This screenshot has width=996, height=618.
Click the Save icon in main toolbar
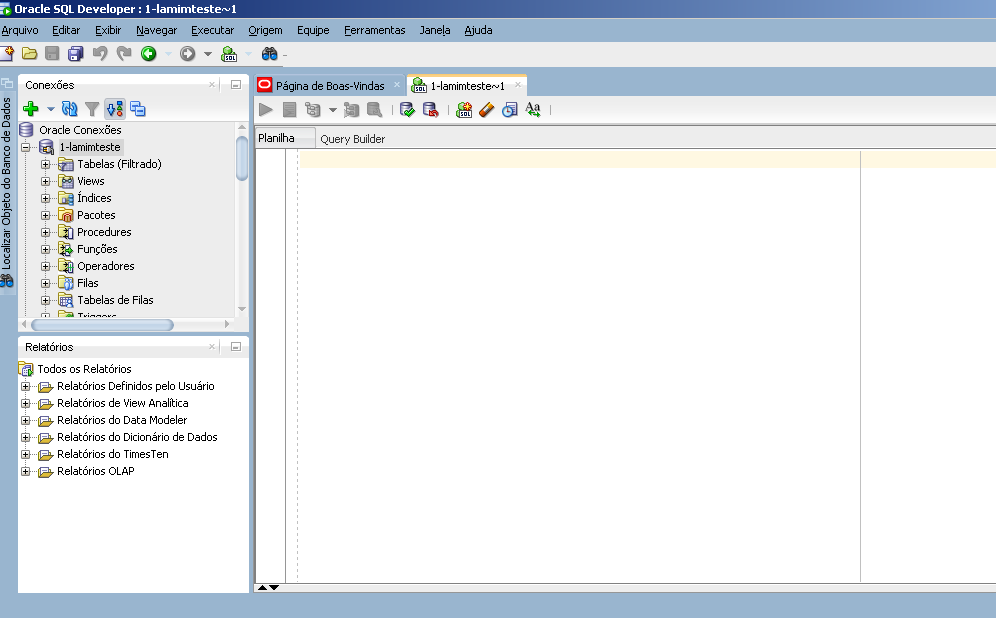52,54
